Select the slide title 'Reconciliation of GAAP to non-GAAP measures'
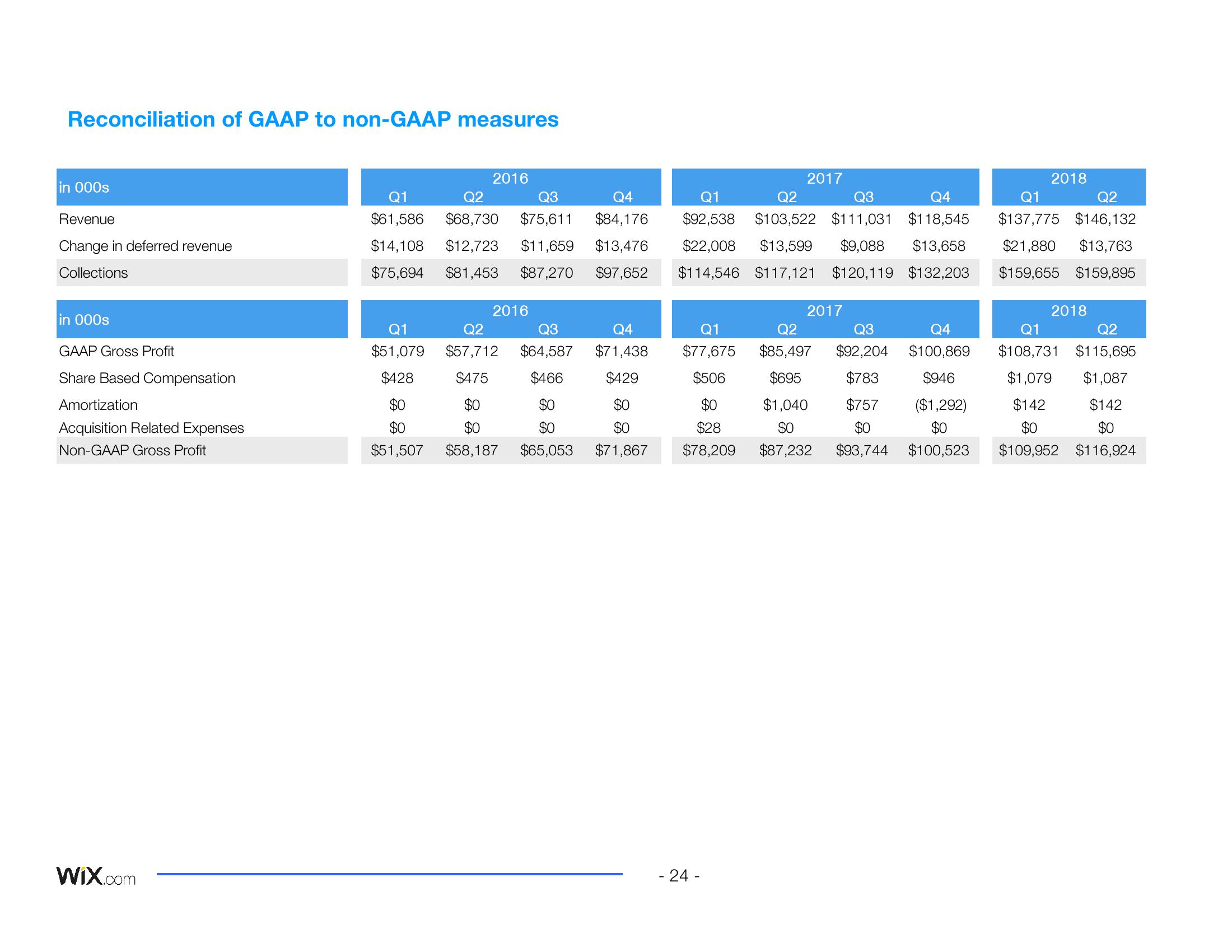Screen dimensions: 1232x952 [313, 120]
